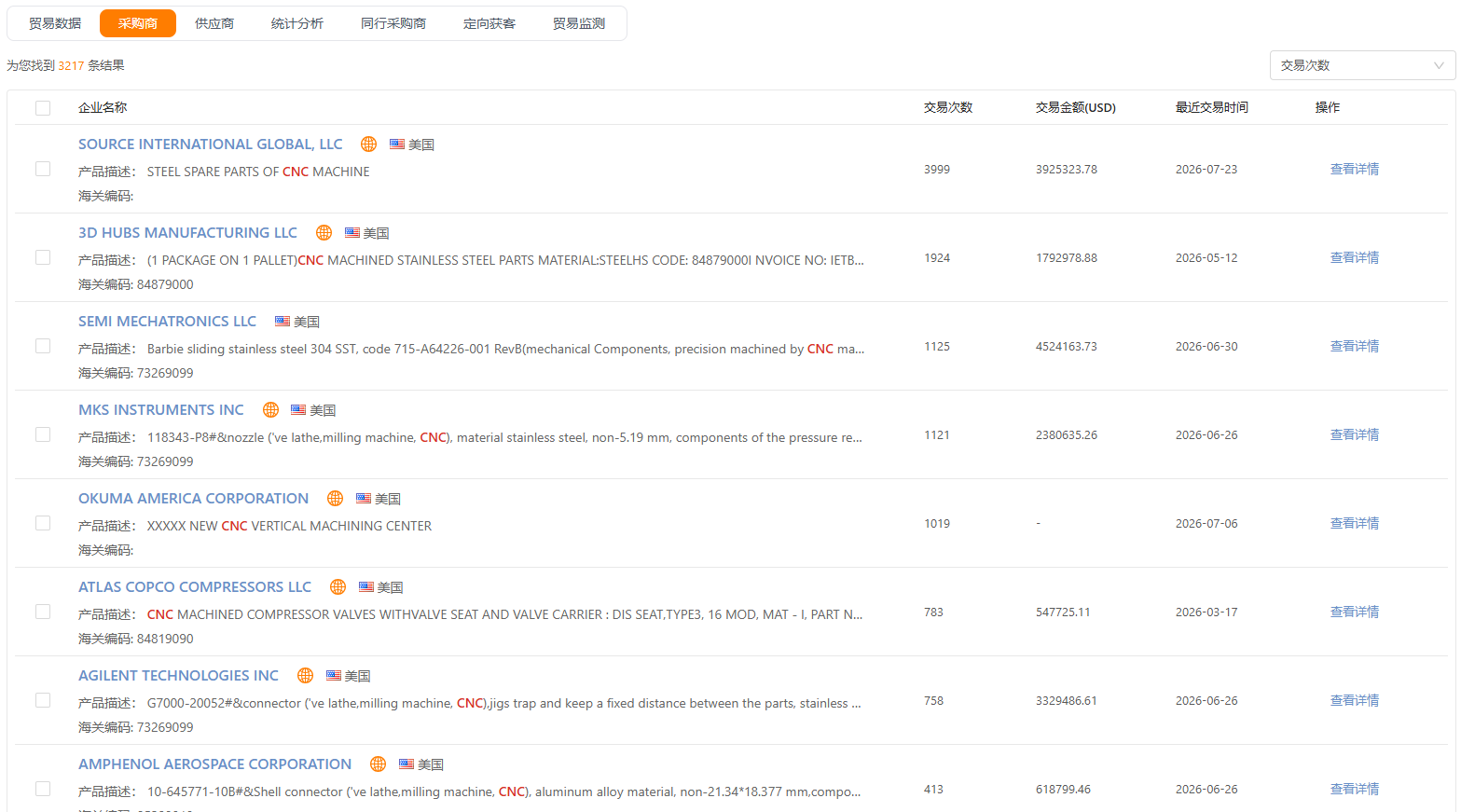The height and width of the screenshot is (812, 1461).
Task: Open website globe icon for SOURCE INTERNATIONAL GLOBAL
Action: (x=369, y=145)
